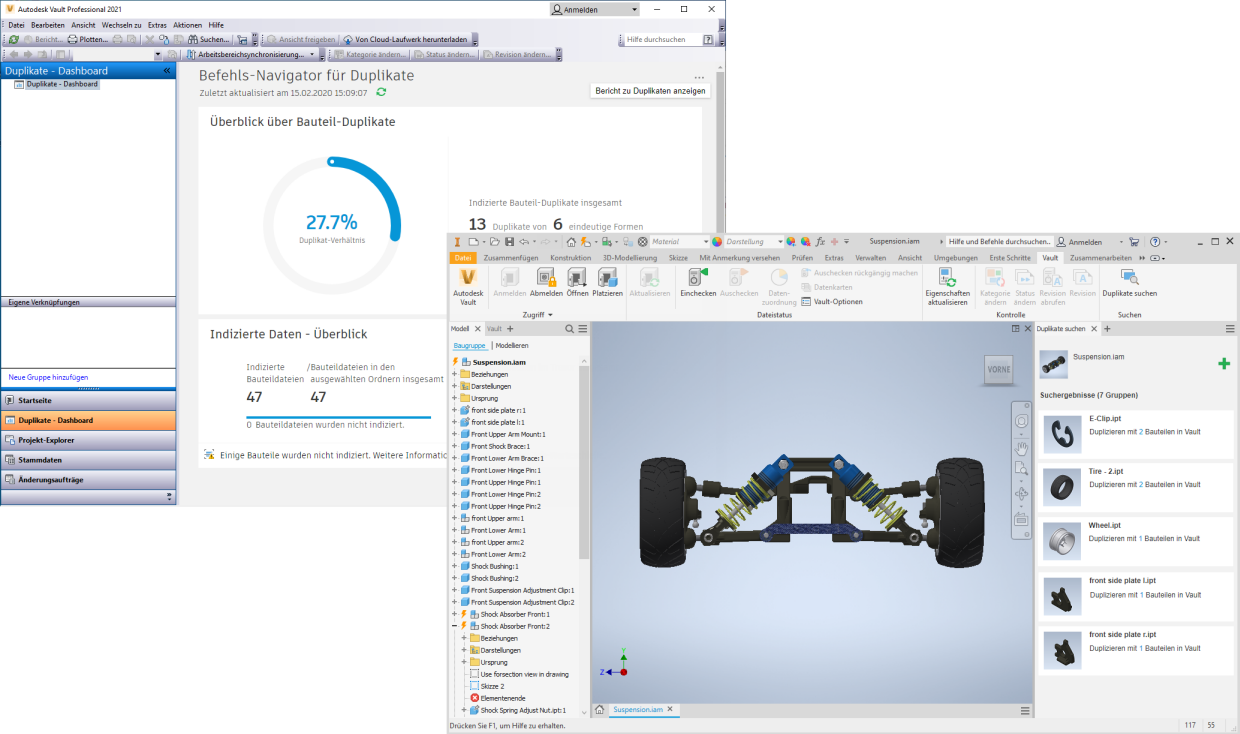
Task: Click the hamburger menu in Duplikate suchen panel
Action: (x=1230, y=329)
